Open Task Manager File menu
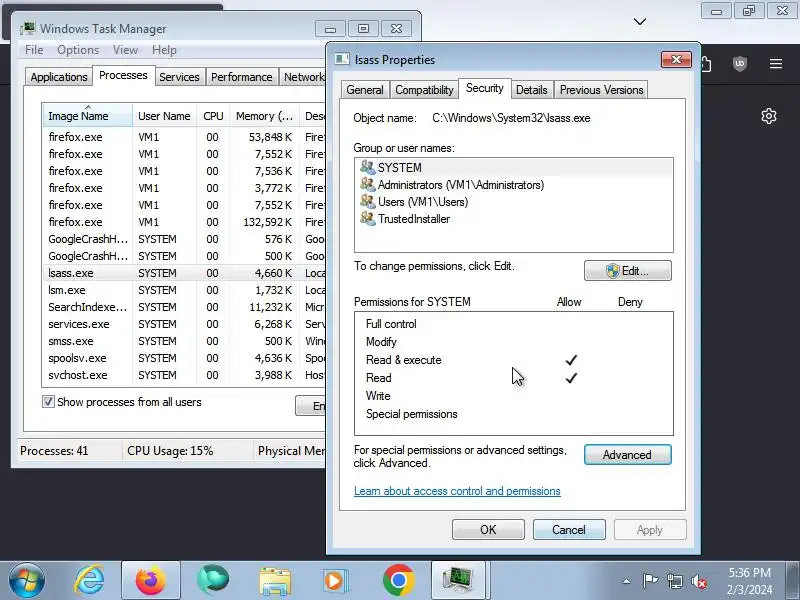Viewport: 800px width, 600px height. (34, 50)
